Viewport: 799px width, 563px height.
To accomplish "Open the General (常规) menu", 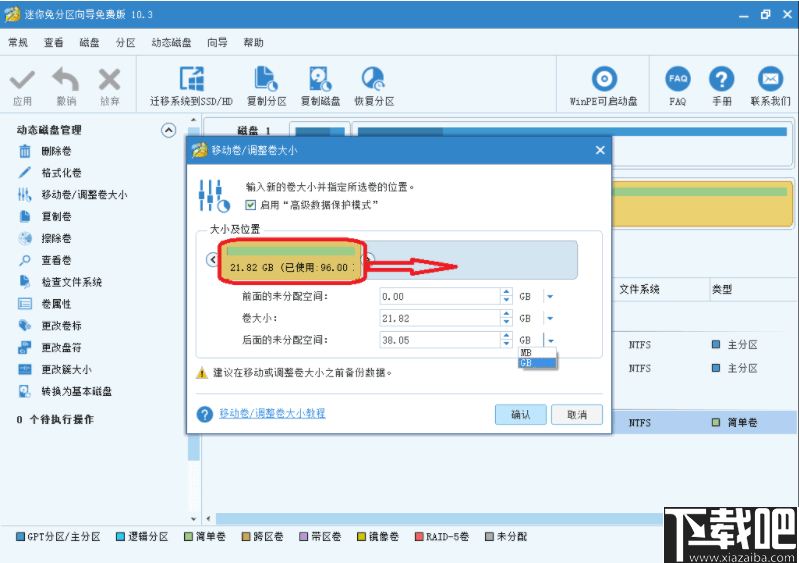I will pos(18,43).
